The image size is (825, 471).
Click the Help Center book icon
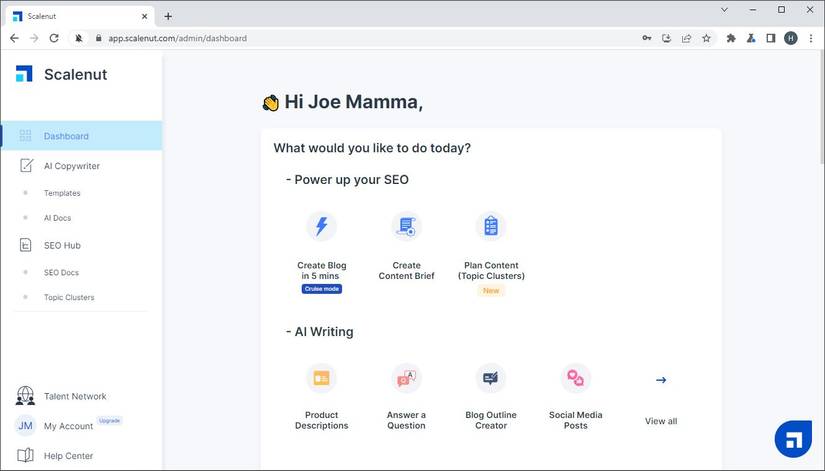pos(25,455)
